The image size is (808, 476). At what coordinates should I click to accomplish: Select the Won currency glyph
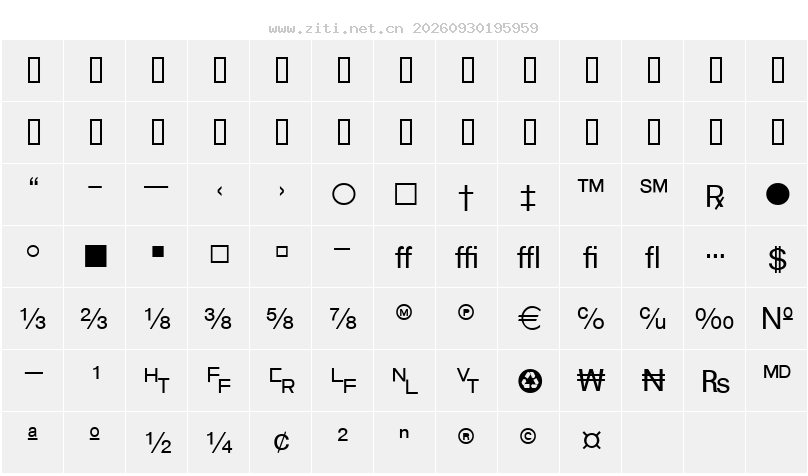pyautogui.click(x=591, y=381)
